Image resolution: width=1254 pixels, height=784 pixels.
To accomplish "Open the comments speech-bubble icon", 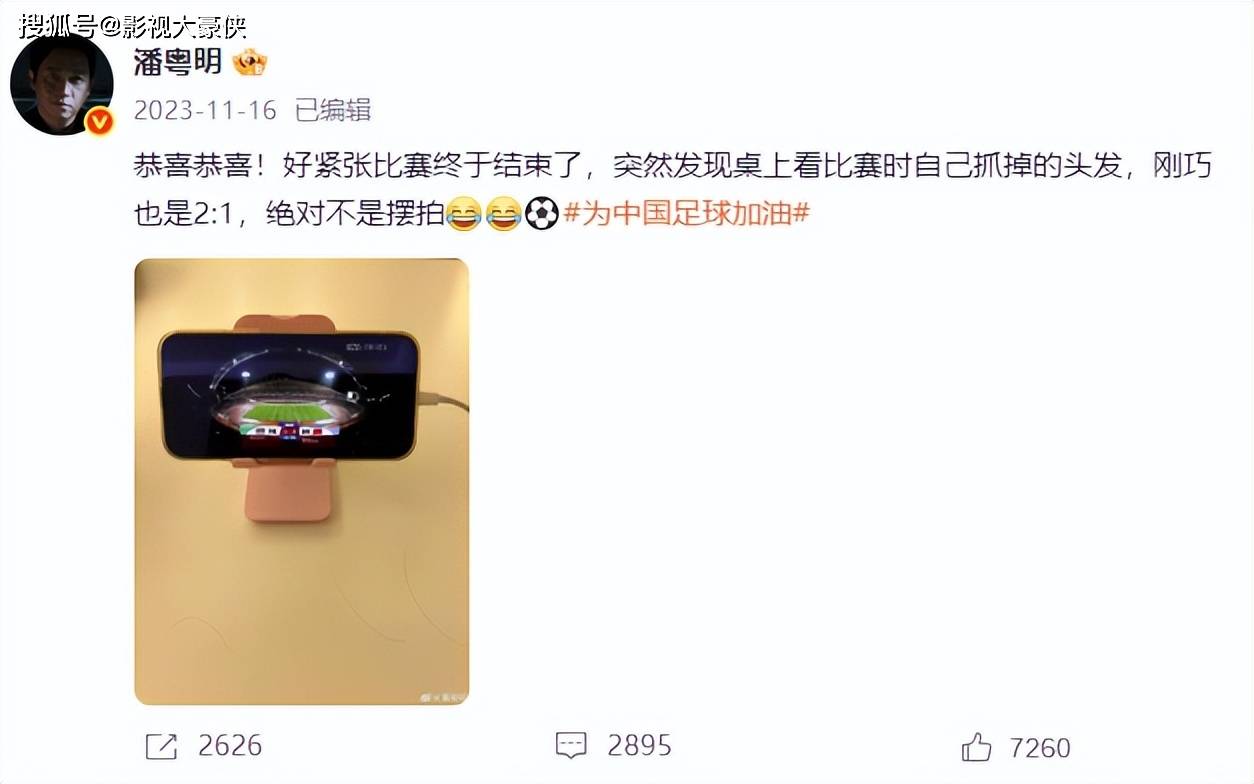I will pyautogui.click(x=570, y=745).
